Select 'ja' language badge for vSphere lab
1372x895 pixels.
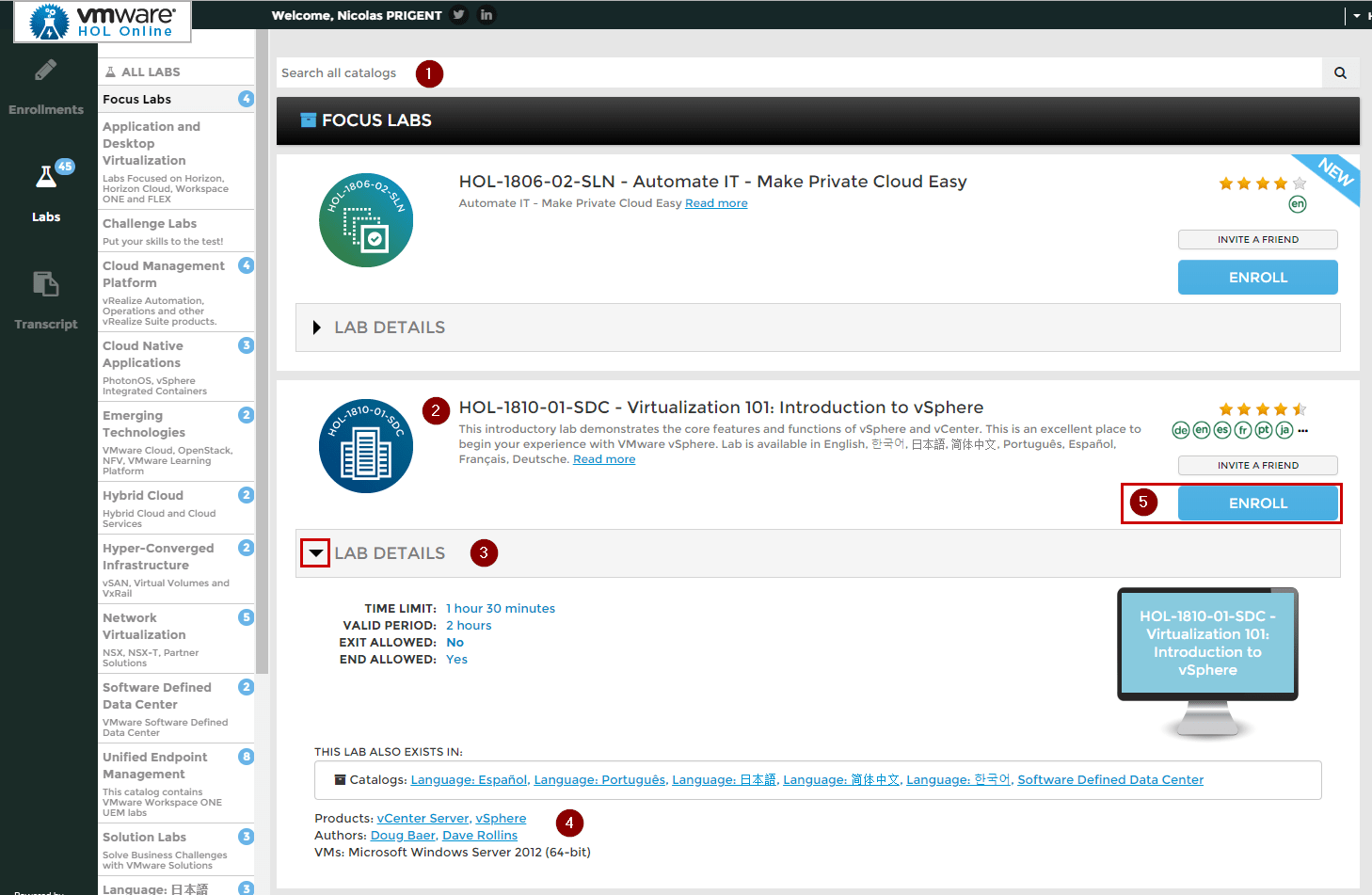pos(1284,430)
